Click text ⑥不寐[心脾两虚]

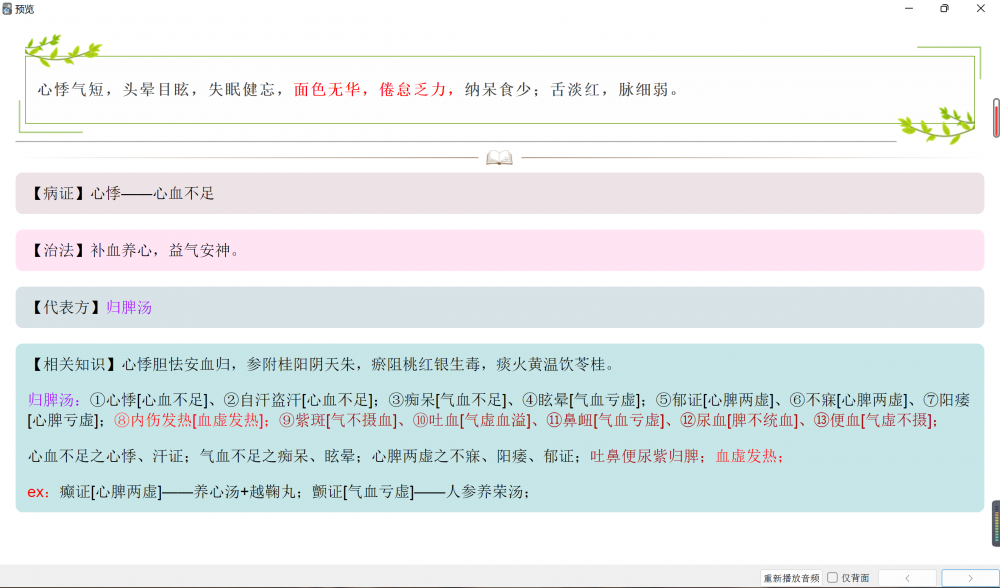pyautogui.click(x=848, y=401)
